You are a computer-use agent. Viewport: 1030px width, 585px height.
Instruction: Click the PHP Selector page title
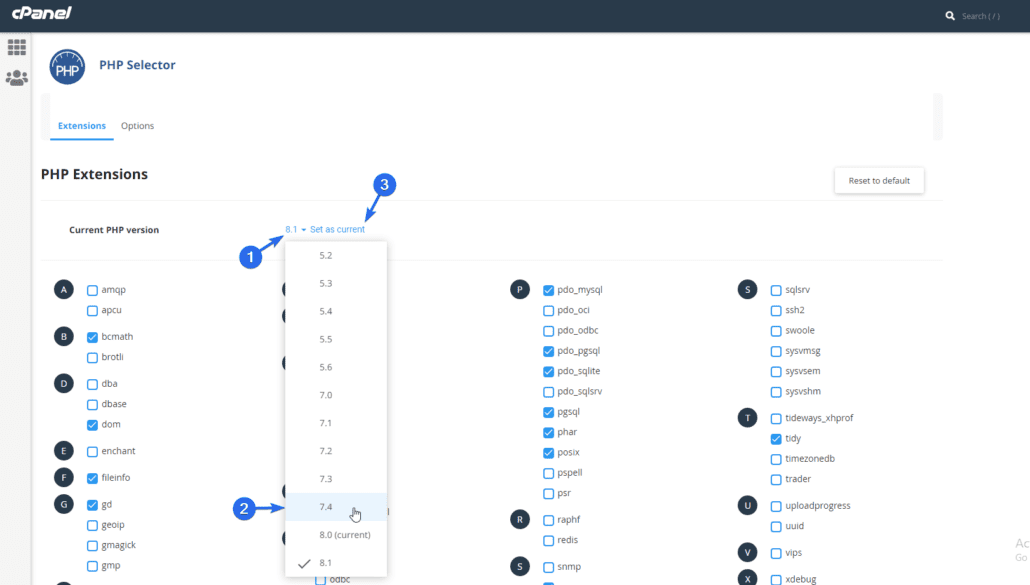click(137, 65)
